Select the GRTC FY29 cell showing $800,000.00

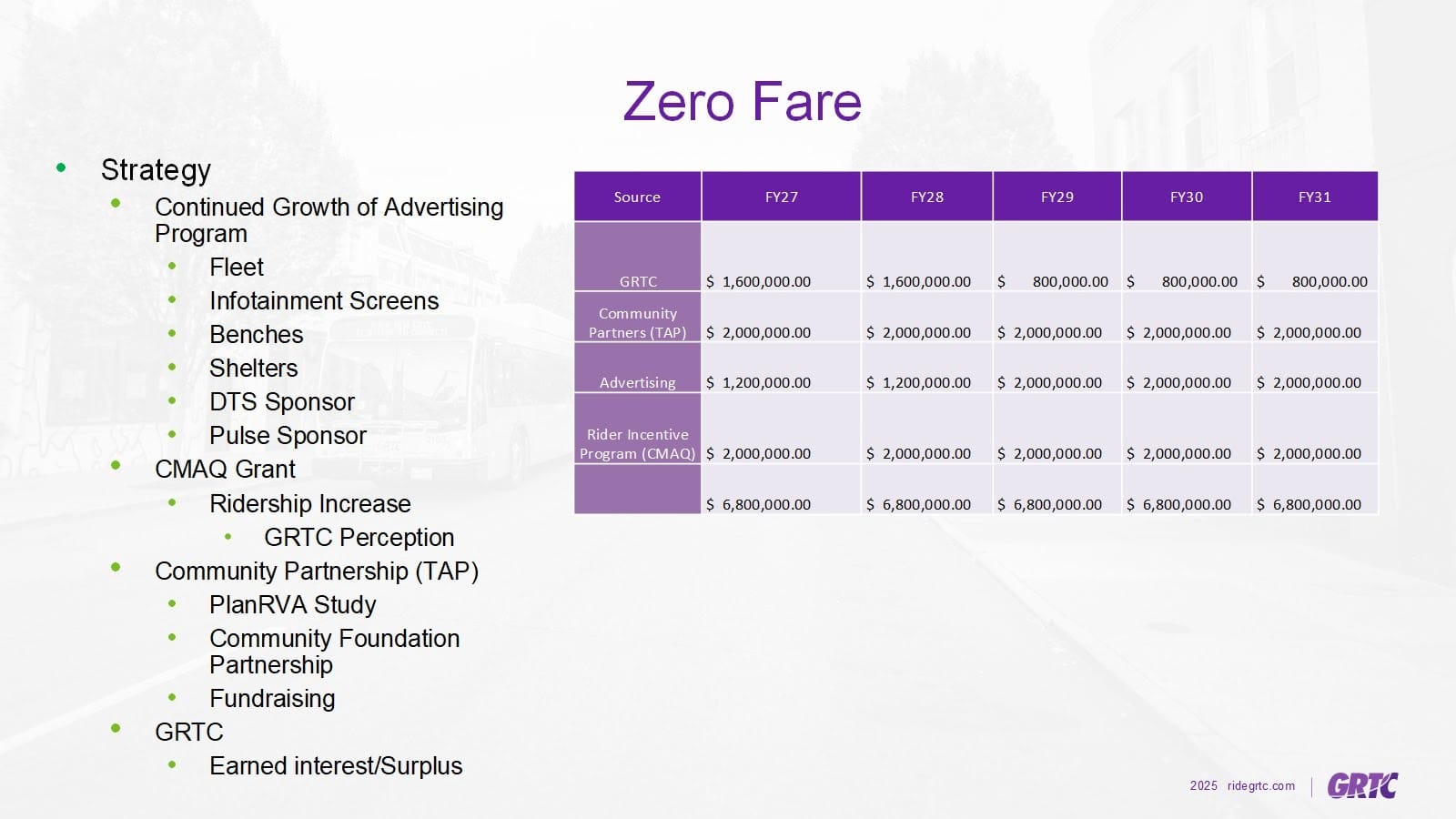tap(1054, 281)
